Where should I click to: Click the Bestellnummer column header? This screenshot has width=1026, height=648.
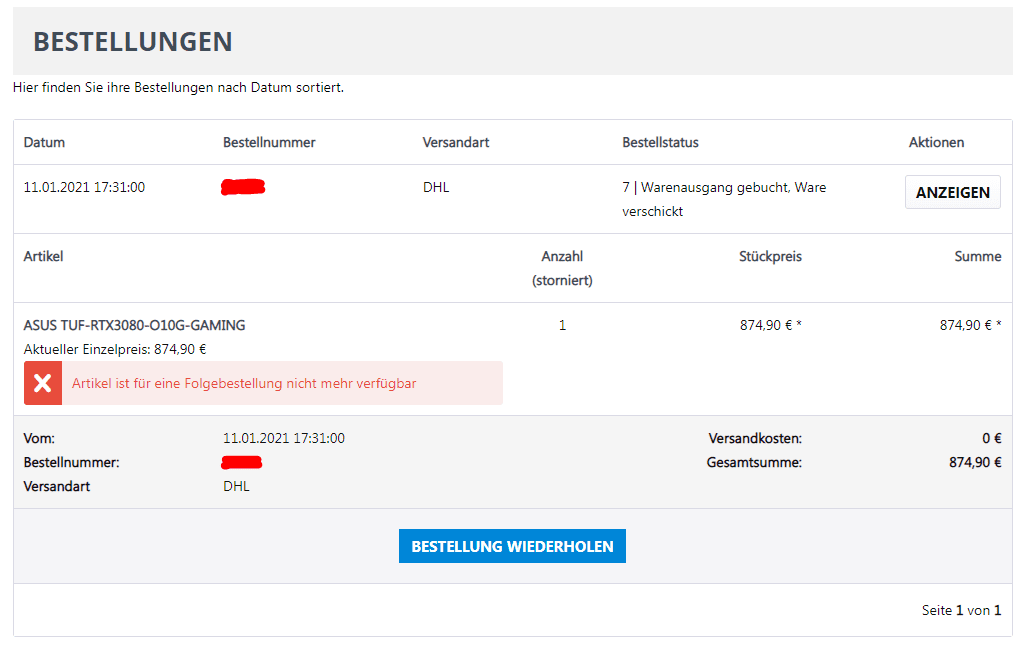coord(269,142)
